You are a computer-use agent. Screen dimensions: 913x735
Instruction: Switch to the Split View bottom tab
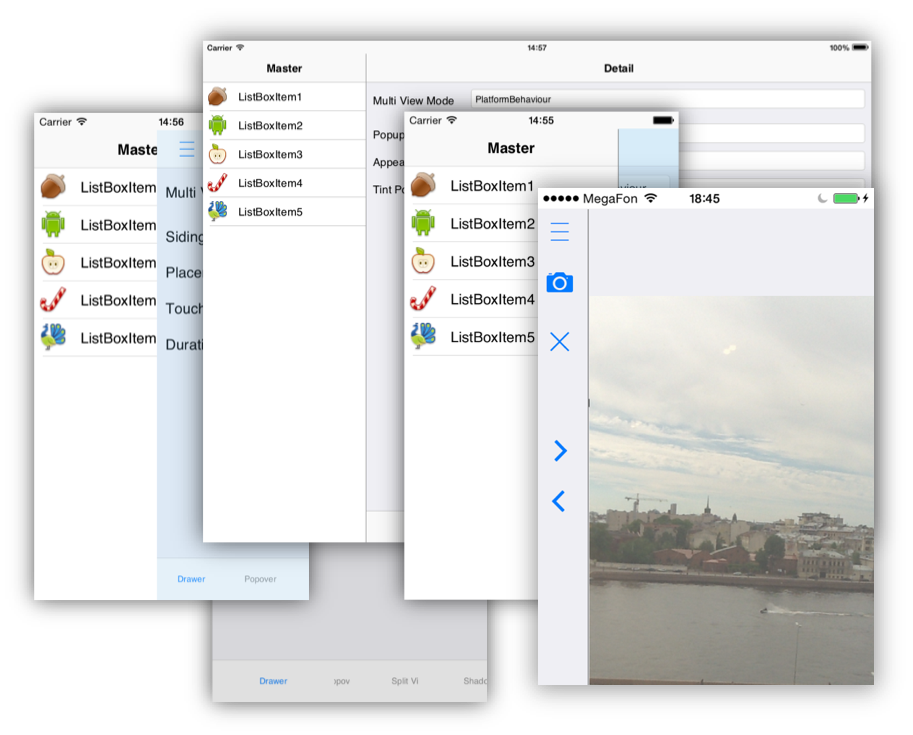(405, 681)
